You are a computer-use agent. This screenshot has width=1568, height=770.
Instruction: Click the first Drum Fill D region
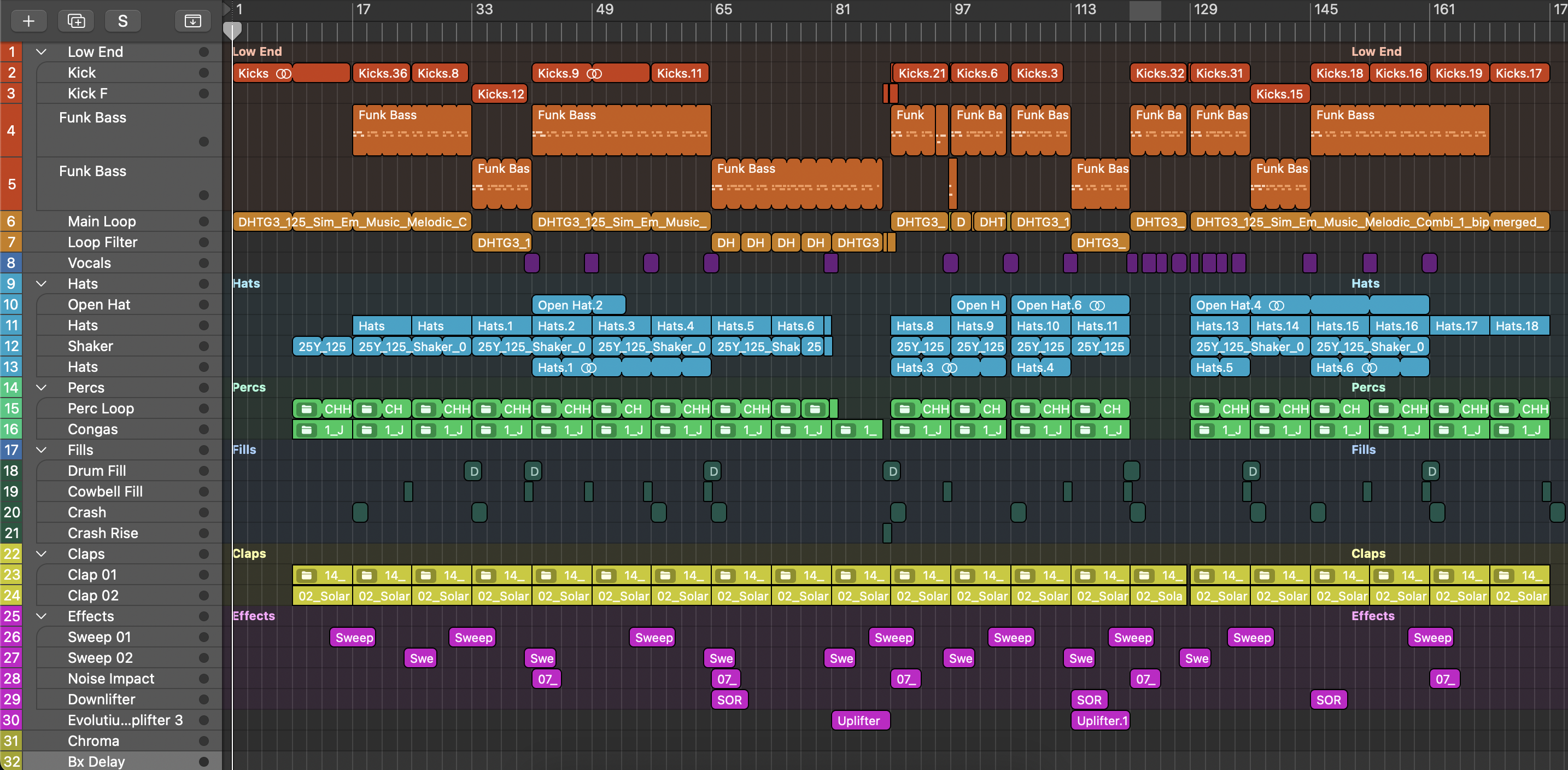coord(473,471)
